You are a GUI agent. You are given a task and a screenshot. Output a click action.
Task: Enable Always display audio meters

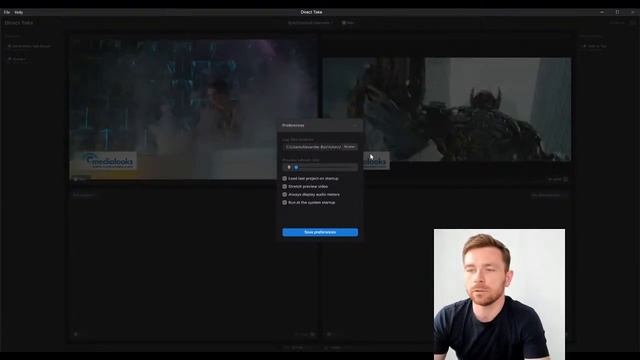(x=284, y=195)
